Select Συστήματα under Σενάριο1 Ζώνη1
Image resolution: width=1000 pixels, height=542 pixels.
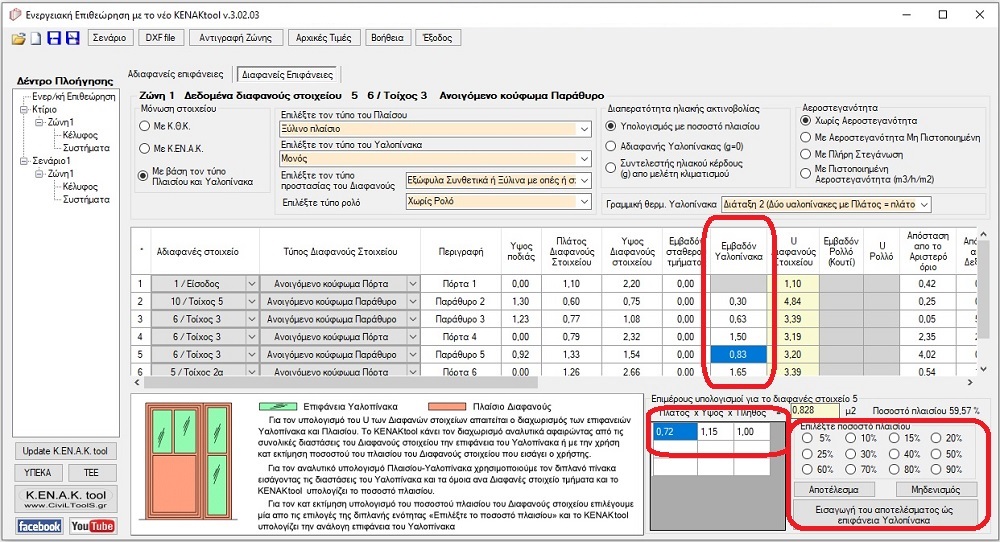[86, 200]
